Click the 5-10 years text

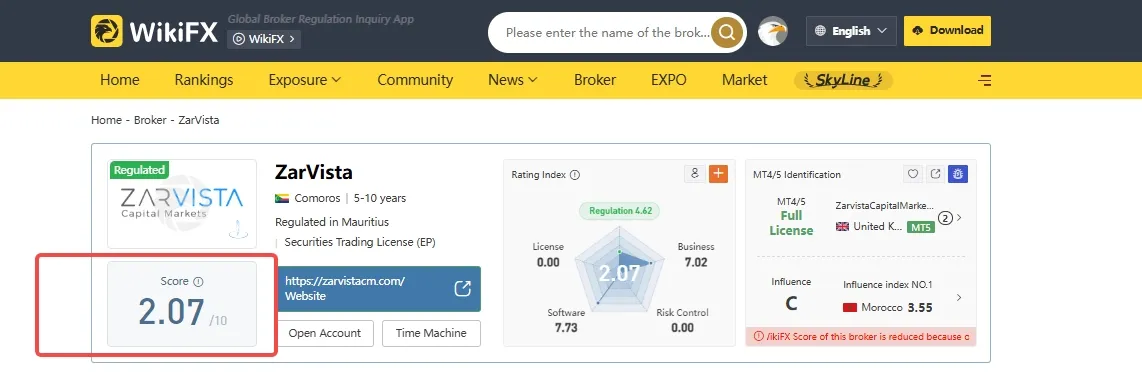pos(380,198)
